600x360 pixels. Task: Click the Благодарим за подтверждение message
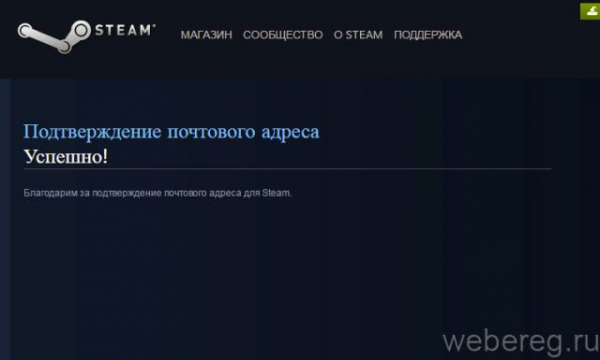157,193
